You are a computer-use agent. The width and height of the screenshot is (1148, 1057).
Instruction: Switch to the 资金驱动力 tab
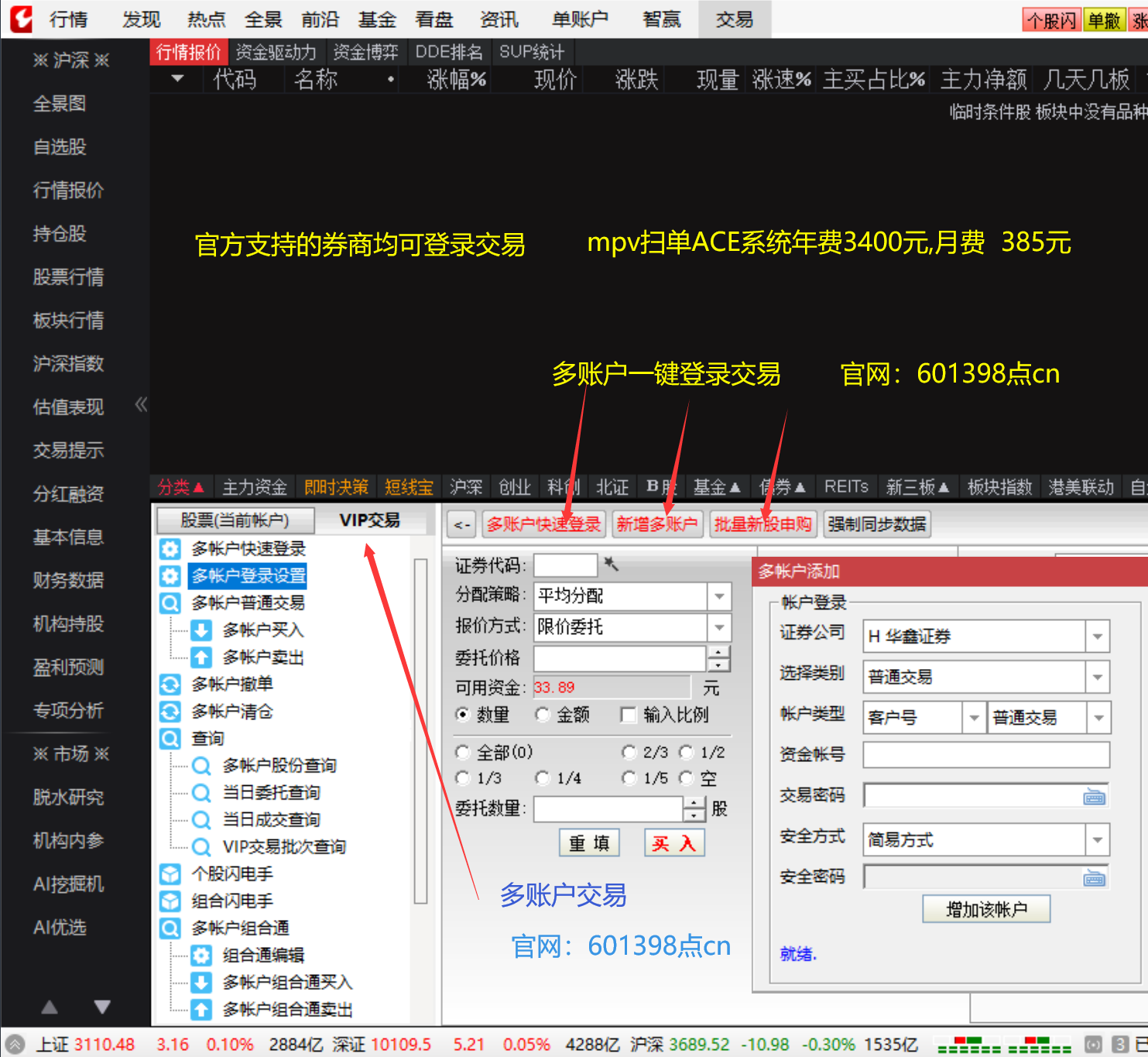[276, 52]
